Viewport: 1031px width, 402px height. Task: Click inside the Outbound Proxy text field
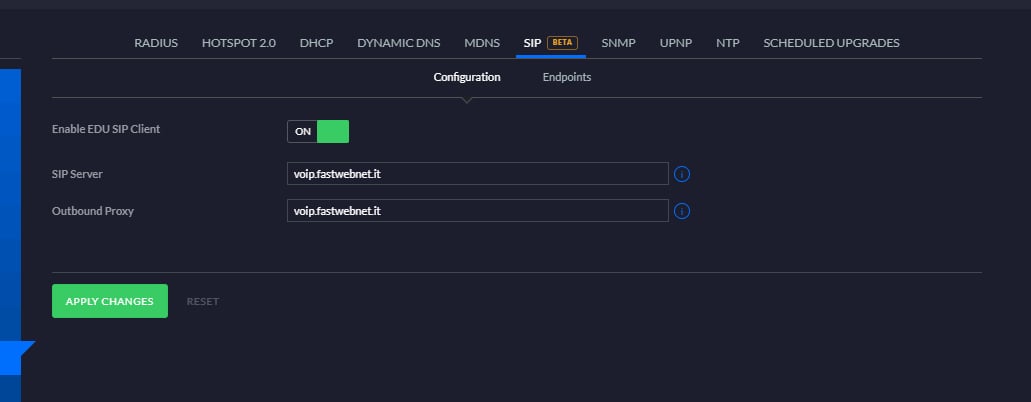pyautogui.click(x=478, y=211)
